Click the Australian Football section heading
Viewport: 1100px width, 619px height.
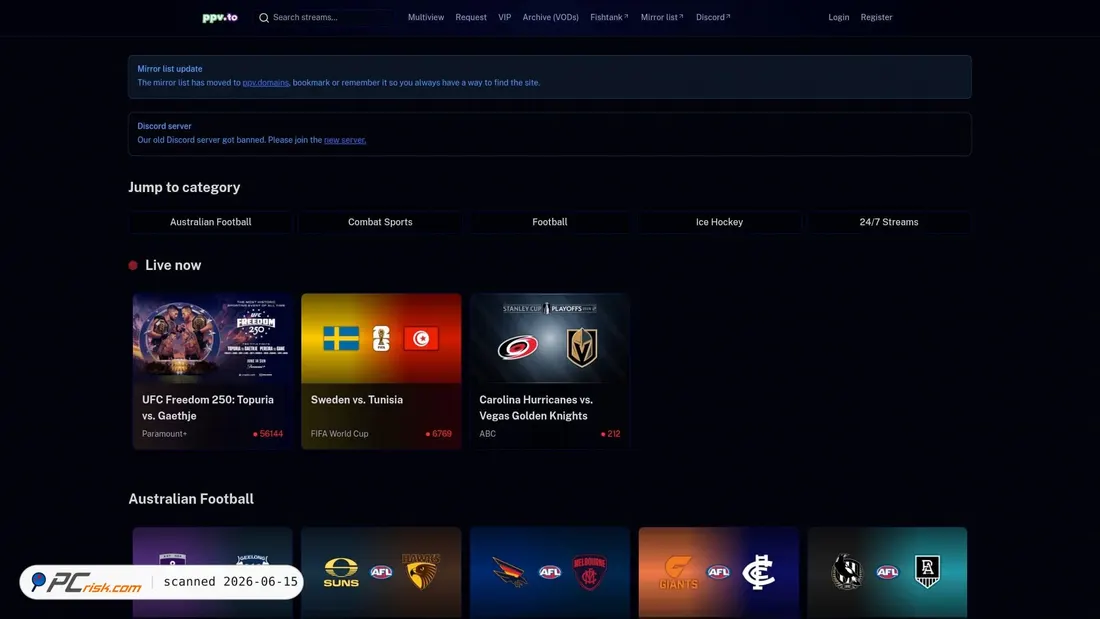191,499
